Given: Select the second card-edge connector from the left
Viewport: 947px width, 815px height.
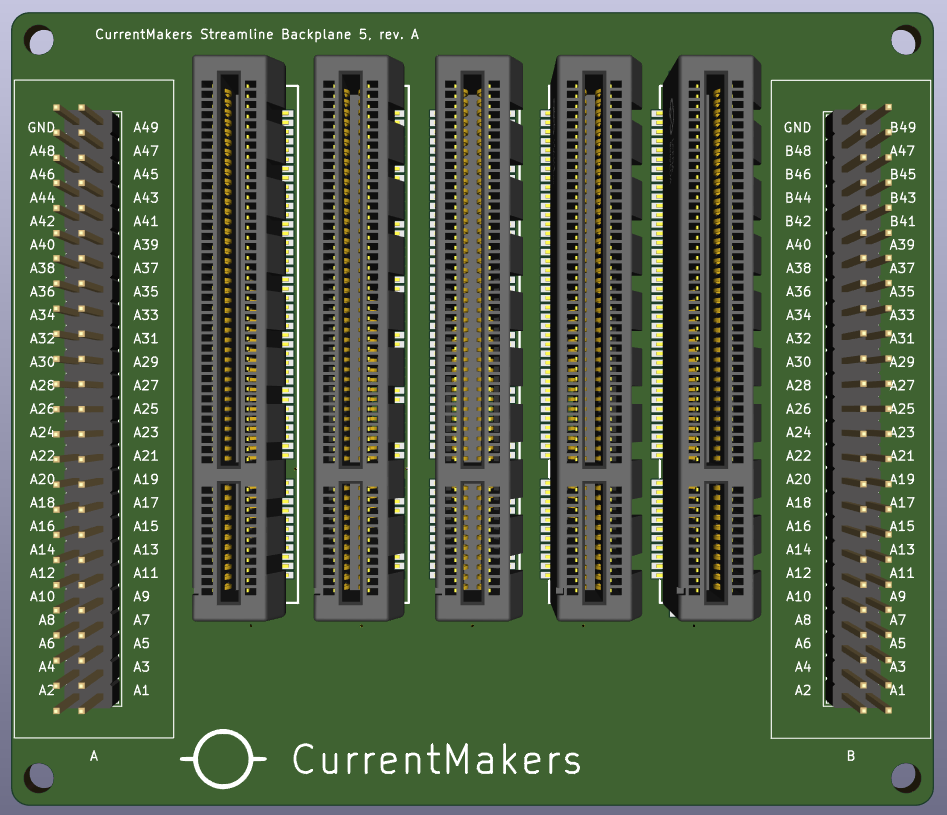Looking at the screenshot, I should [x=359, y=338].
